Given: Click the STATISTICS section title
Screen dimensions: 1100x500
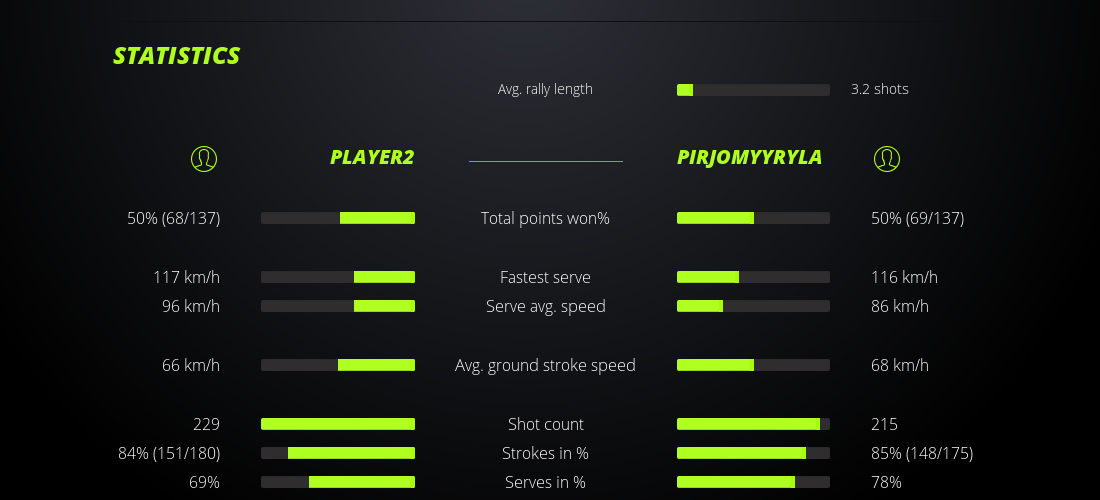Looking at the screenshot, I should pos(177,56).
